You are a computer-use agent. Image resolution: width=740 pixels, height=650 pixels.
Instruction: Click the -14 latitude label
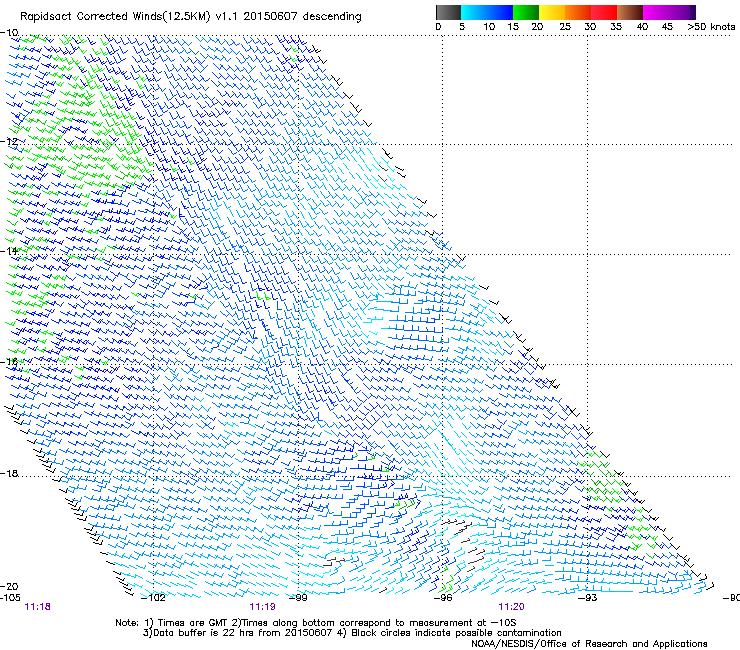9,251
